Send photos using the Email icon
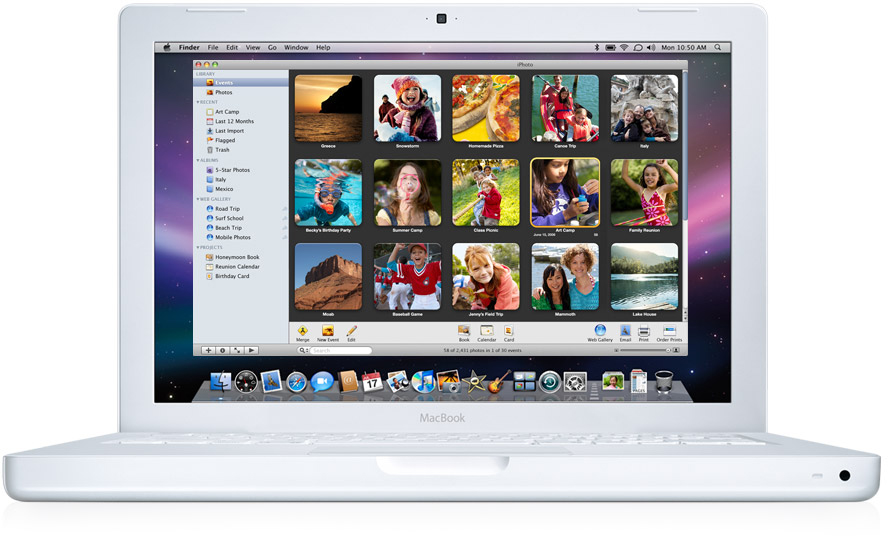This screenshot has height=536, width=888. coord(625,330)
